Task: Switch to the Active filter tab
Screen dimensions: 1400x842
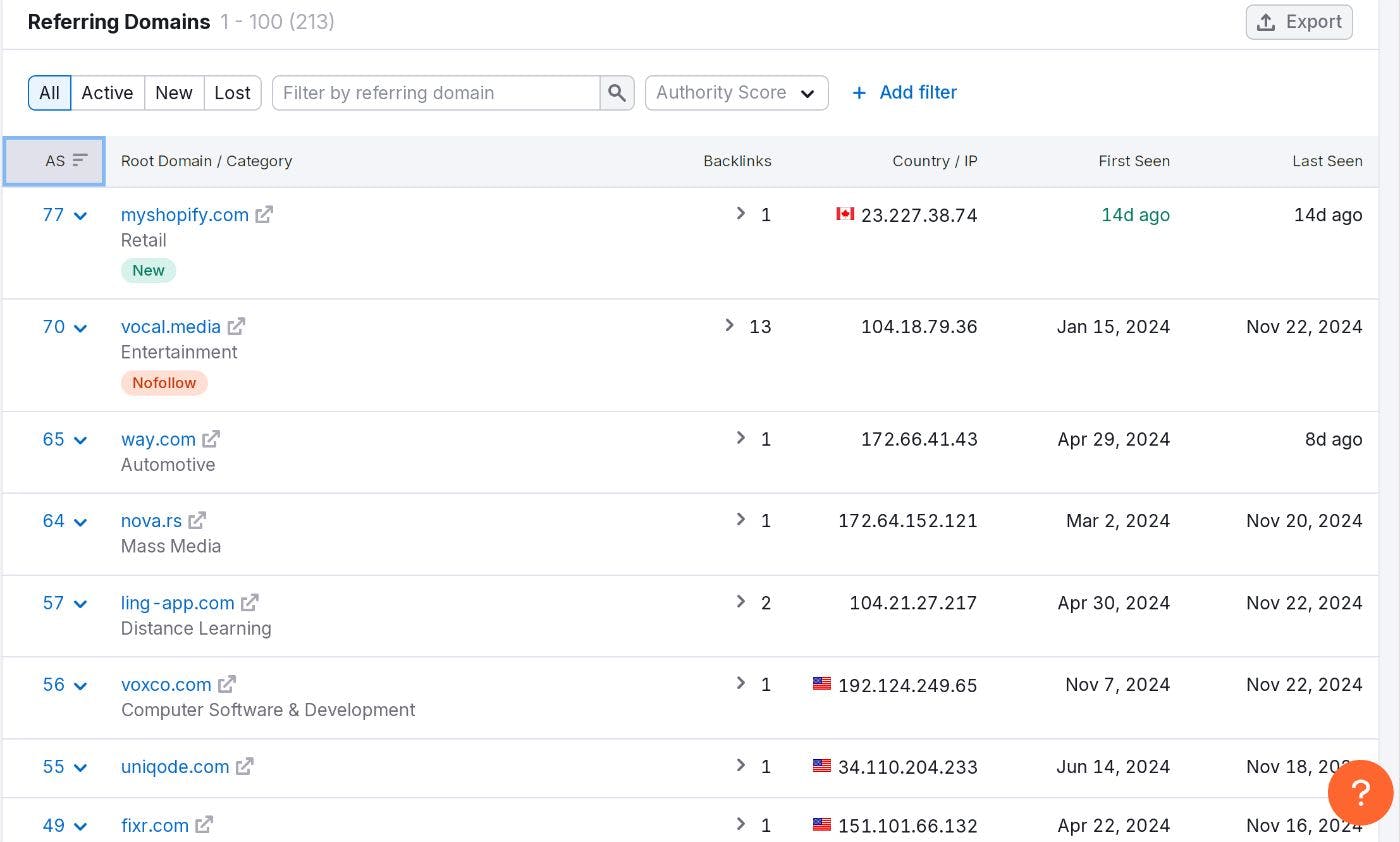Action: click(x=107, y=93)
